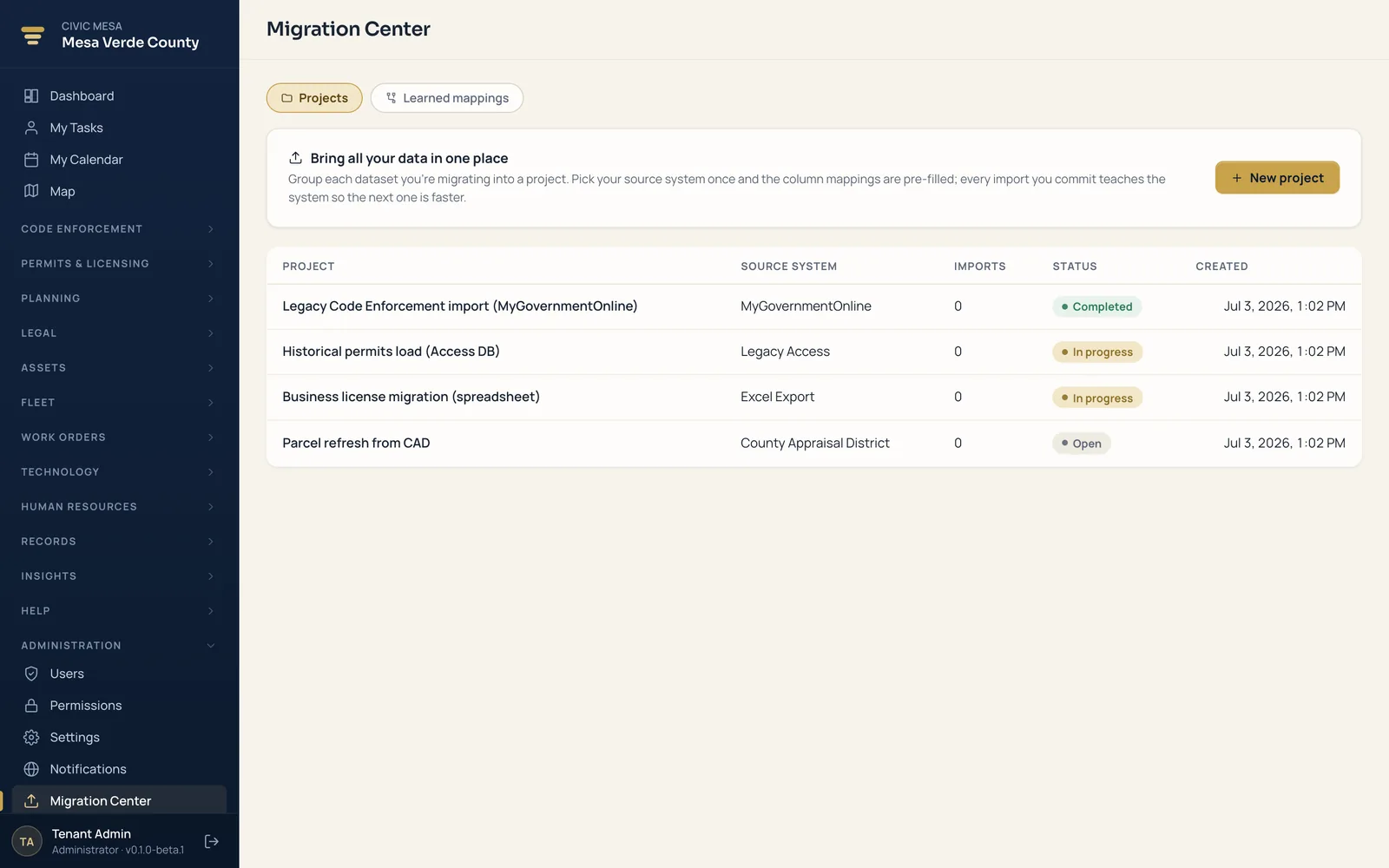Go to My Tasks

(119, 128)
